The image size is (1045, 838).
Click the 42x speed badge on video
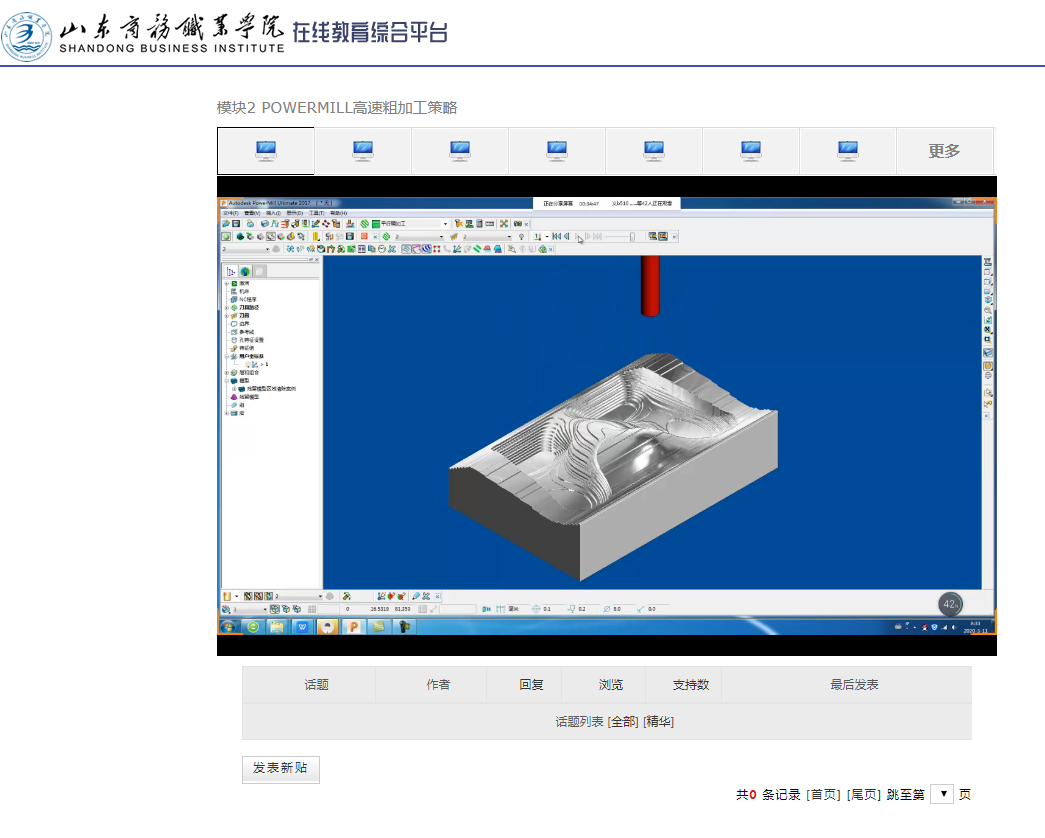tap(951, 604)
